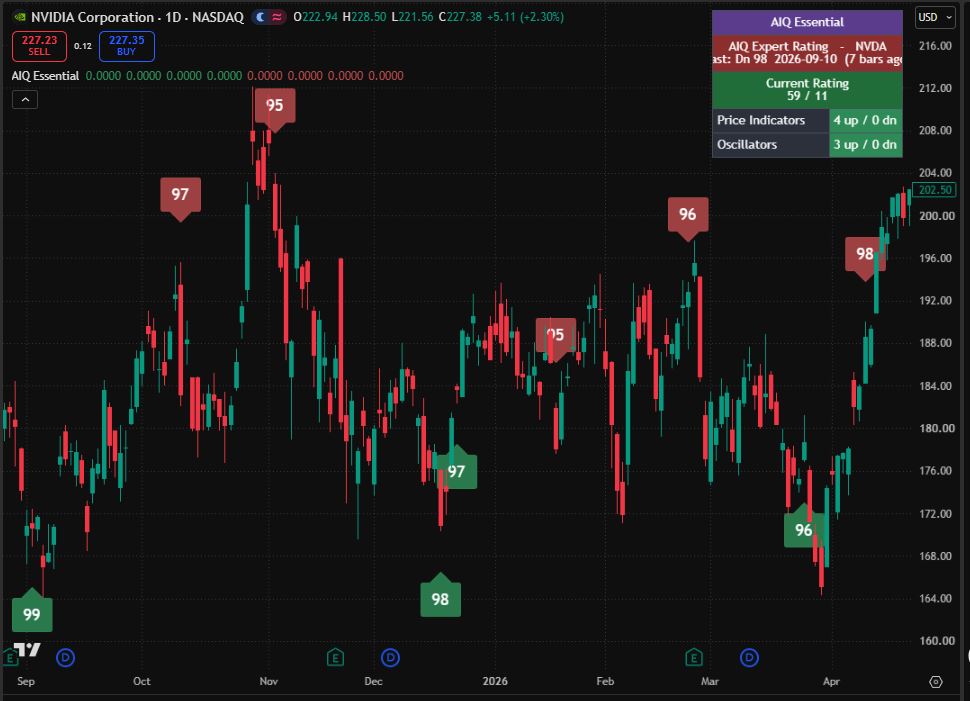Screen dimensions: 970x701
Task: Click the moon post-market session icon
Action: [260, 17]
